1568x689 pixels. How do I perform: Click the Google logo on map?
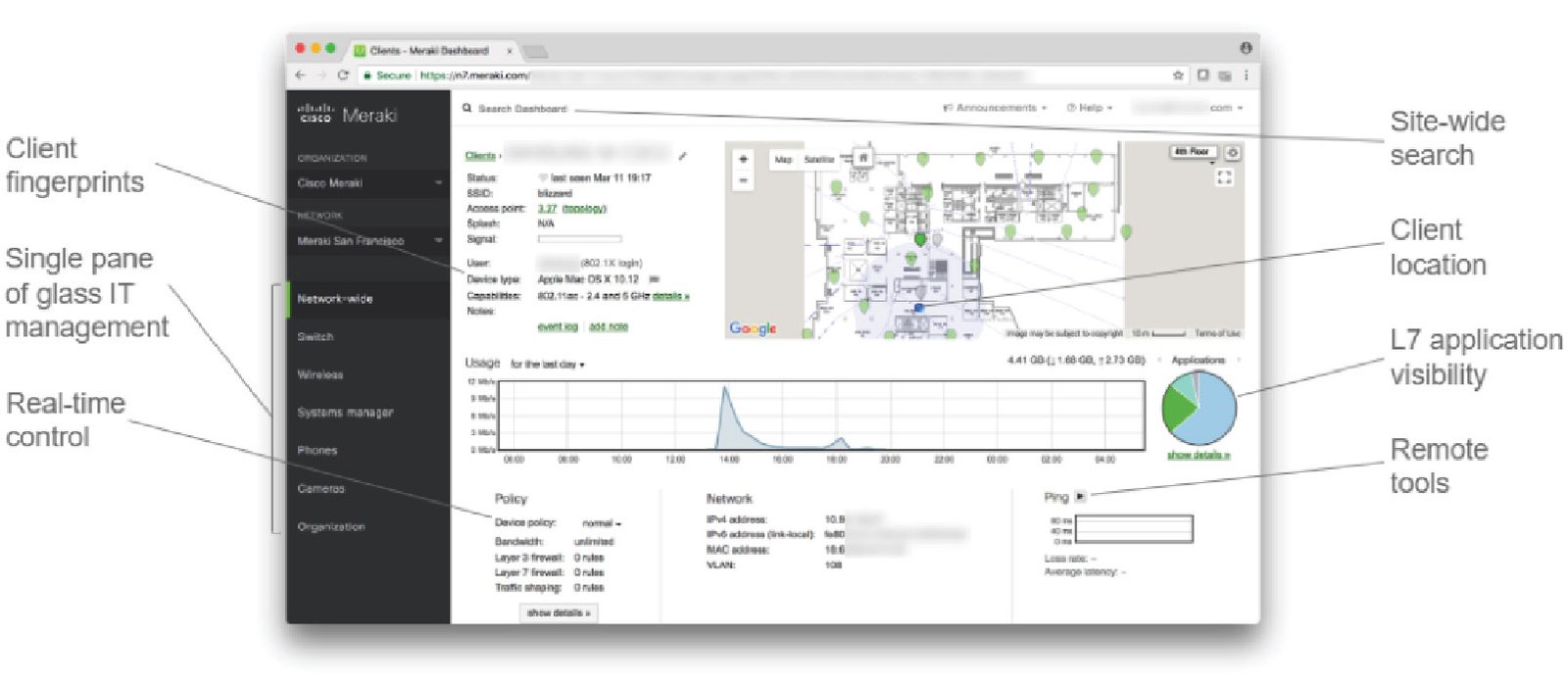[x=753, y=328]
